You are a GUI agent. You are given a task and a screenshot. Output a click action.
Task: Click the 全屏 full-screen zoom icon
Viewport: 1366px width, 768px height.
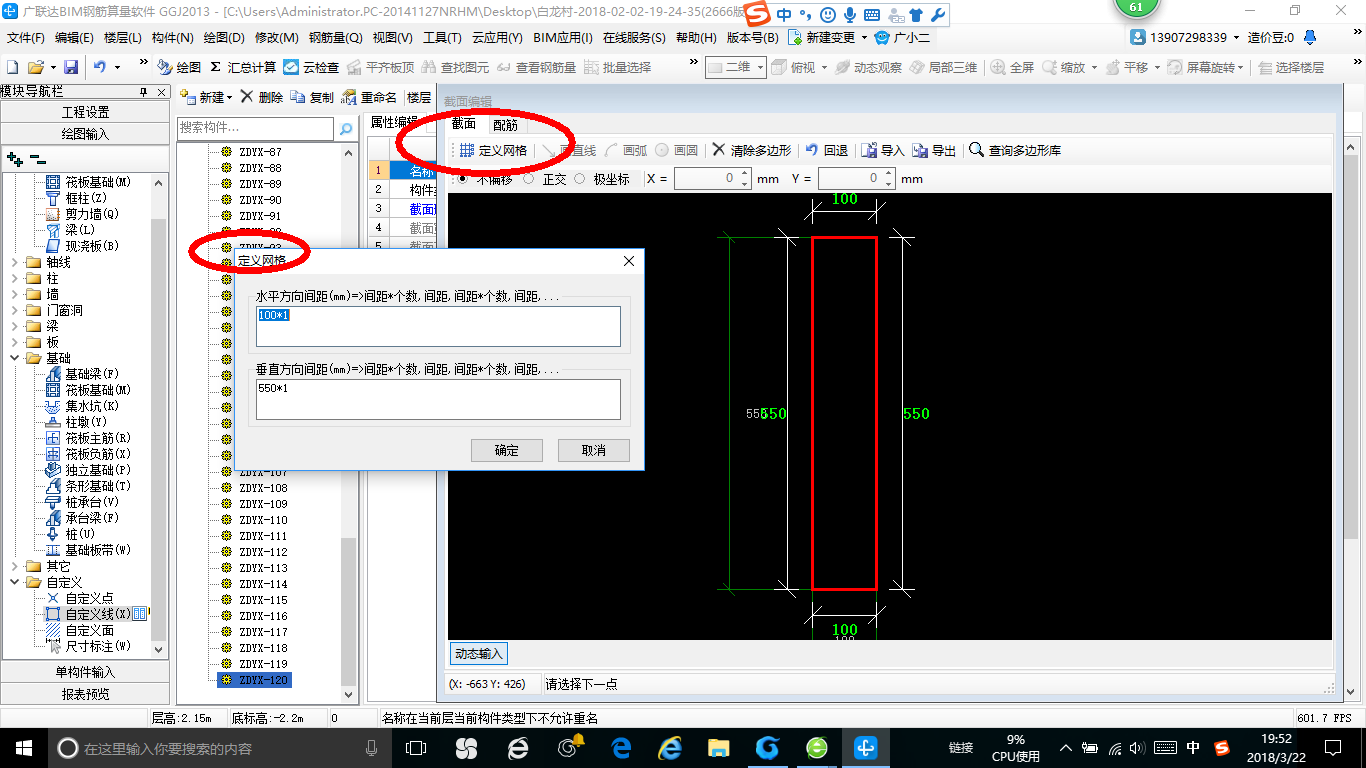pyautogui.click(x=998, y=67)
